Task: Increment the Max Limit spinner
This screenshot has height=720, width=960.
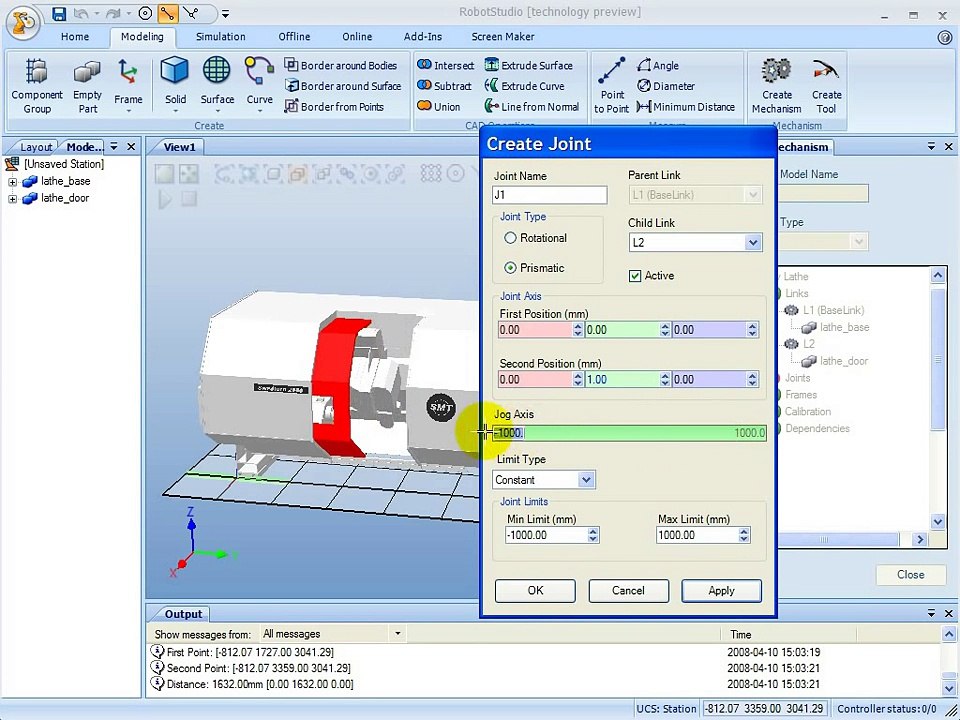Action: tap(744, 531)
